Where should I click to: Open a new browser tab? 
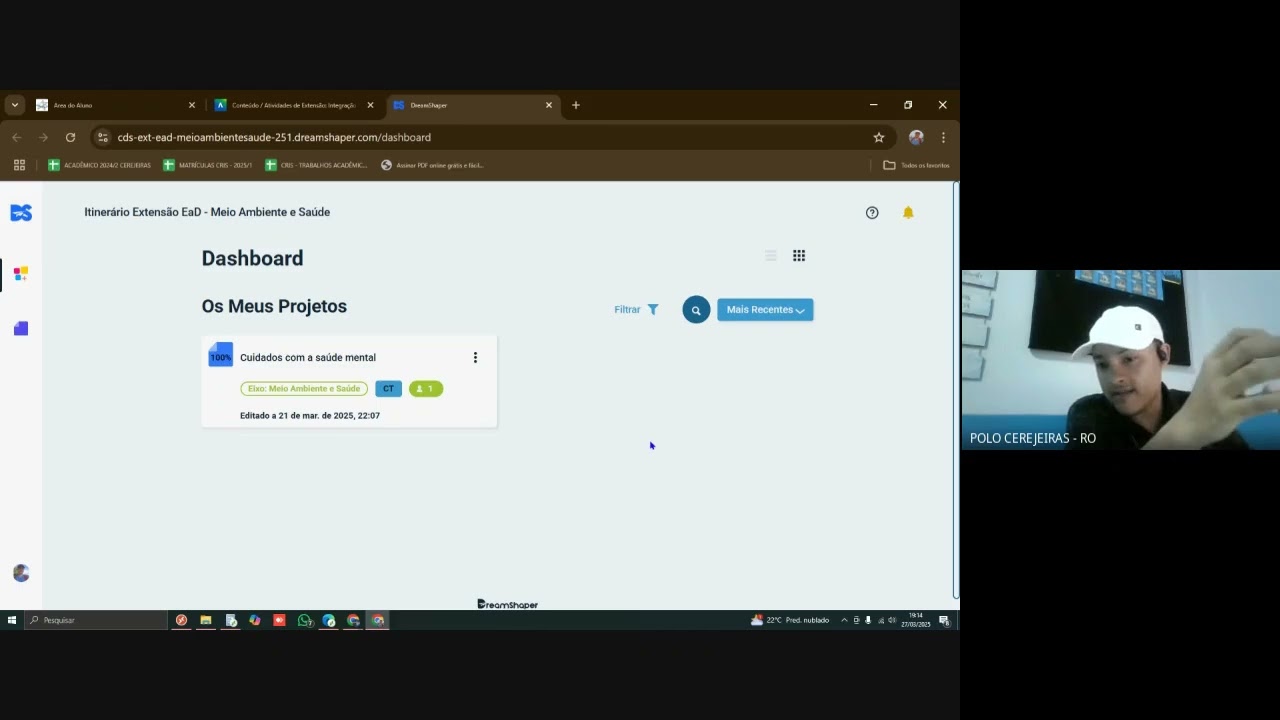tap(576, 105)
